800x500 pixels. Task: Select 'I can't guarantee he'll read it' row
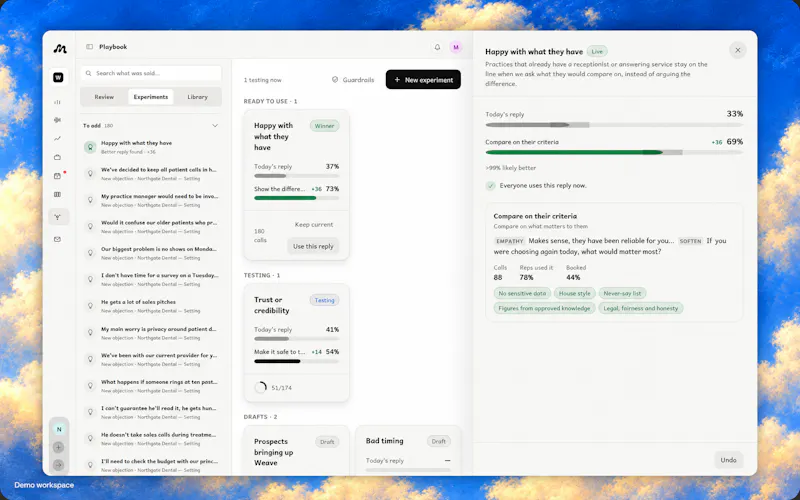151,412
